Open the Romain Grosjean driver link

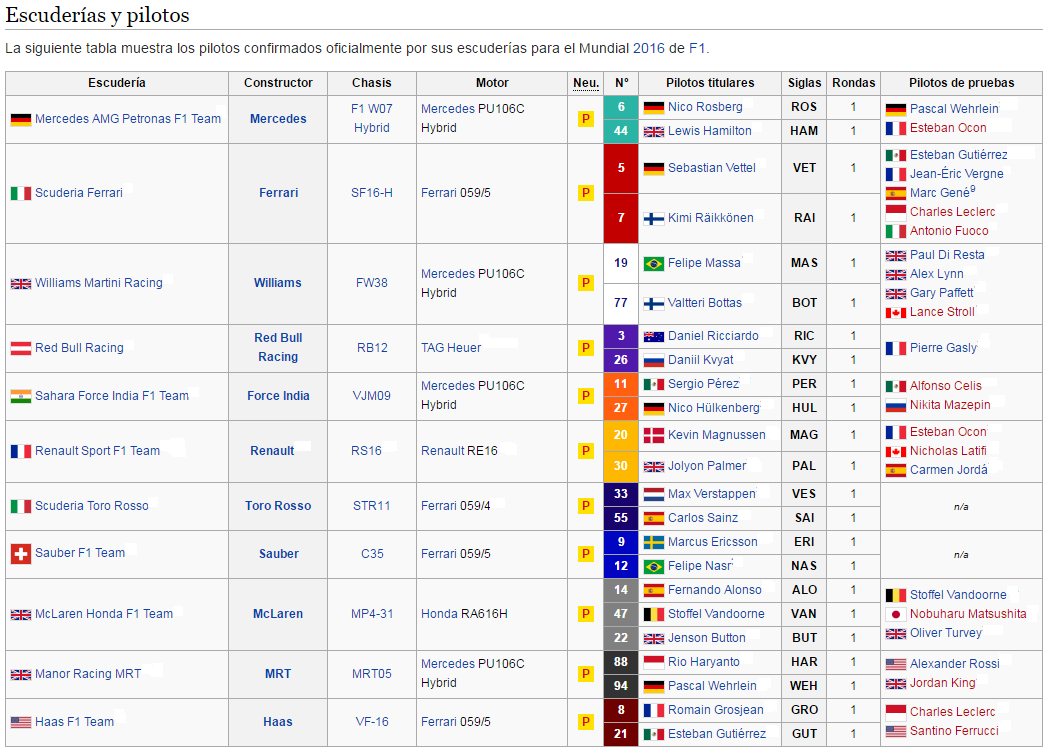click(x=715, y=710)
